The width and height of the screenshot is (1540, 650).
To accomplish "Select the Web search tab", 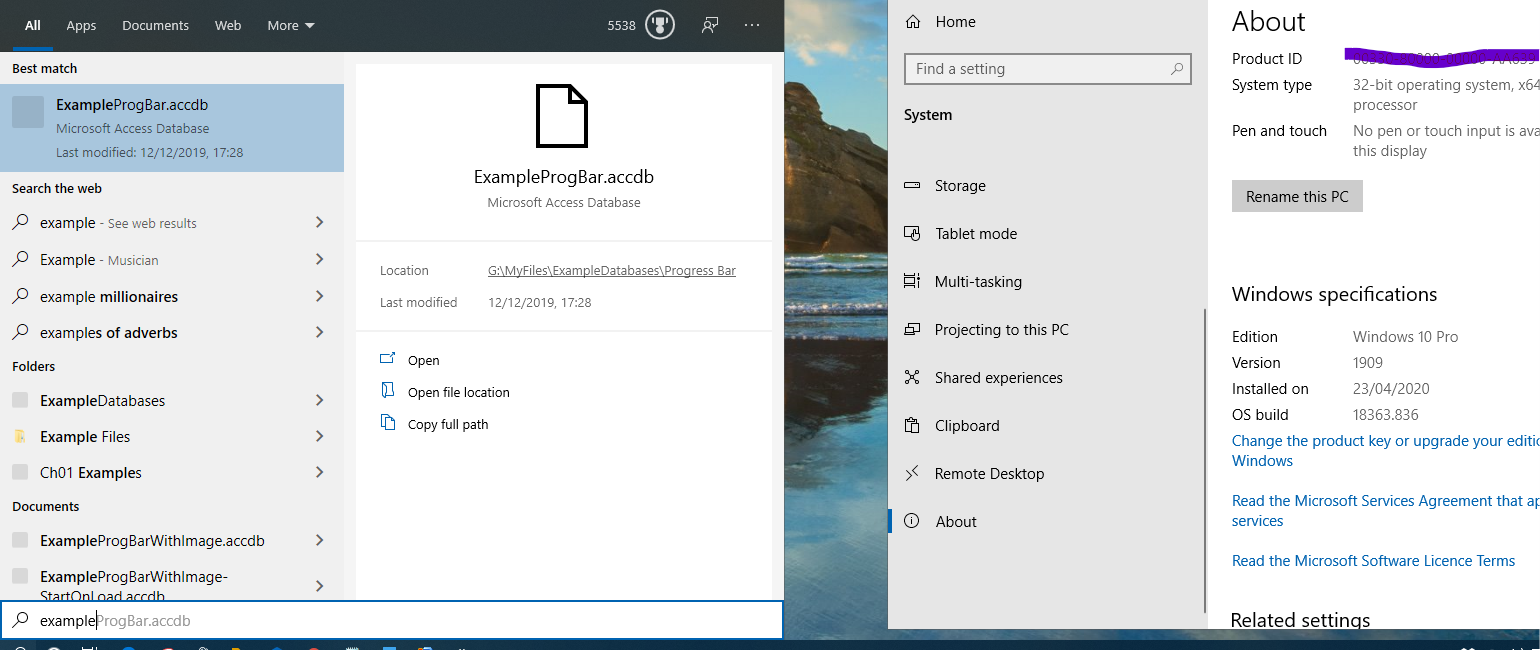I will (228, 25).
